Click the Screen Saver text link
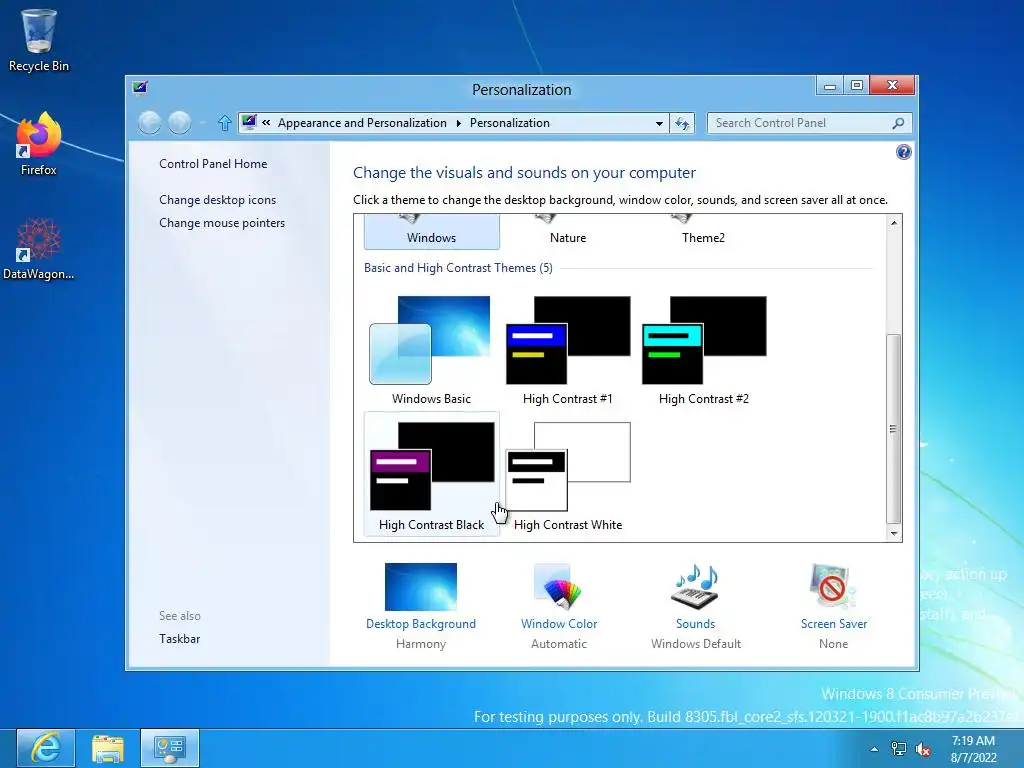This screenshot has width=1024, height=768. click(834, 624)
